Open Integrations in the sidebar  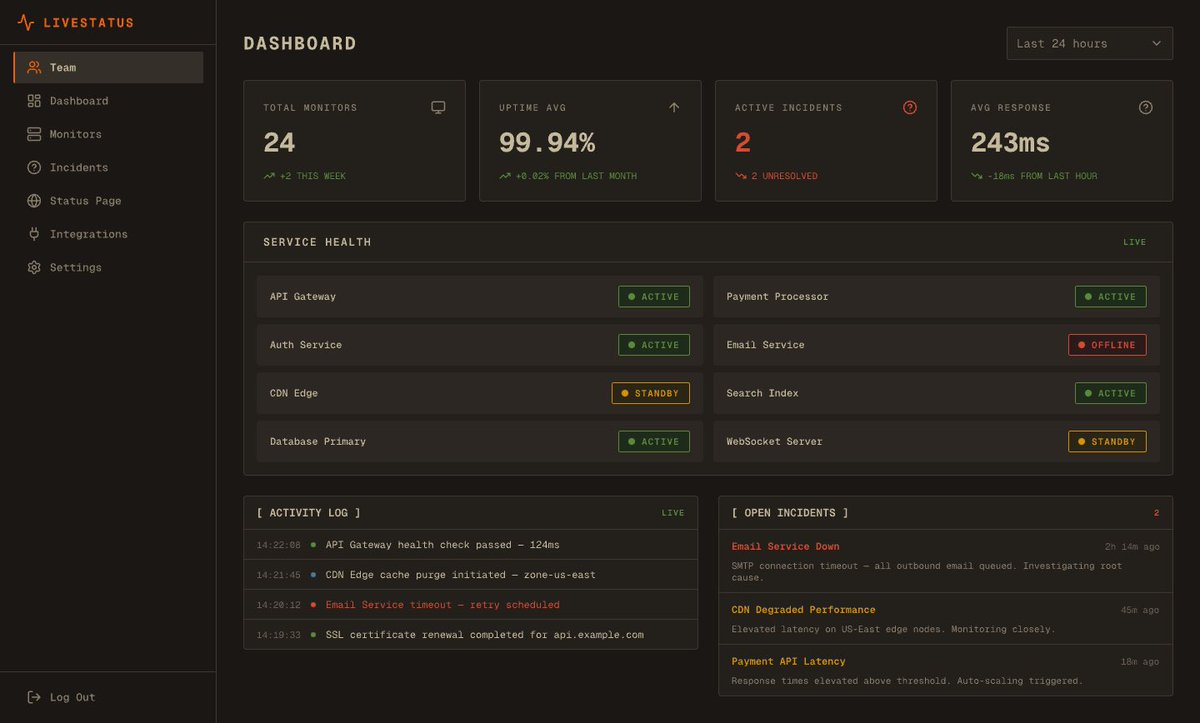108,234
